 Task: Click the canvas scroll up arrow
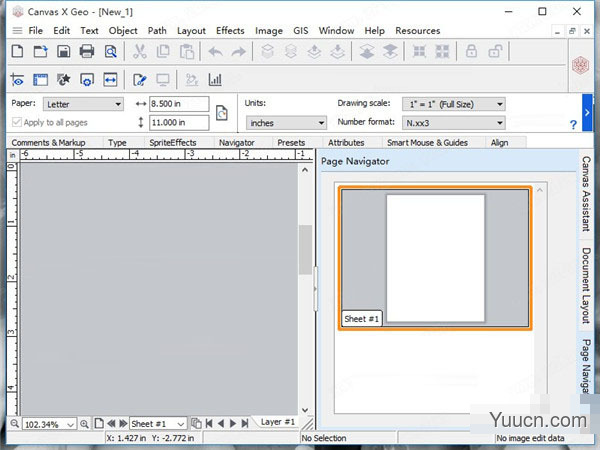[x=305, y=170]
